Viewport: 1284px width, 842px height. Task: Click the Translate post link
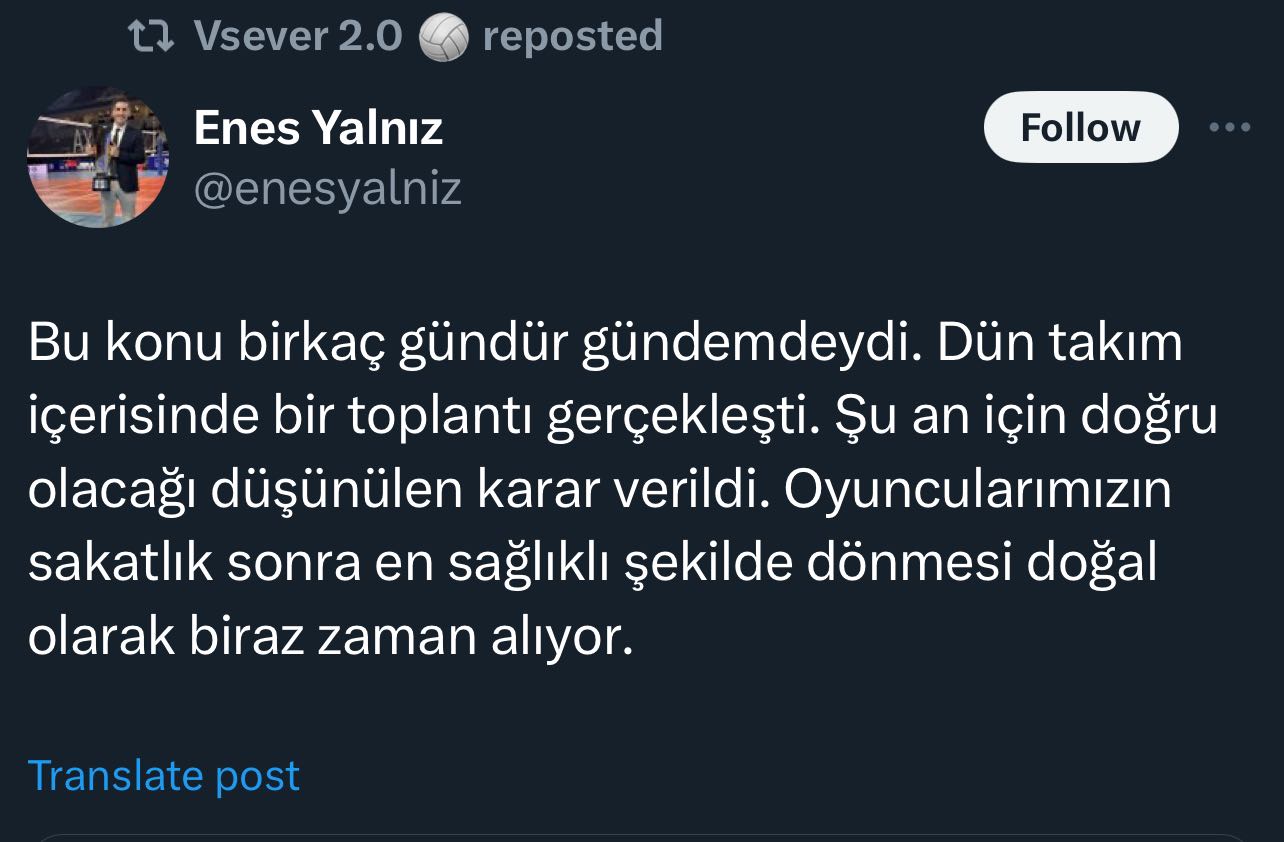tap(163, 776)
